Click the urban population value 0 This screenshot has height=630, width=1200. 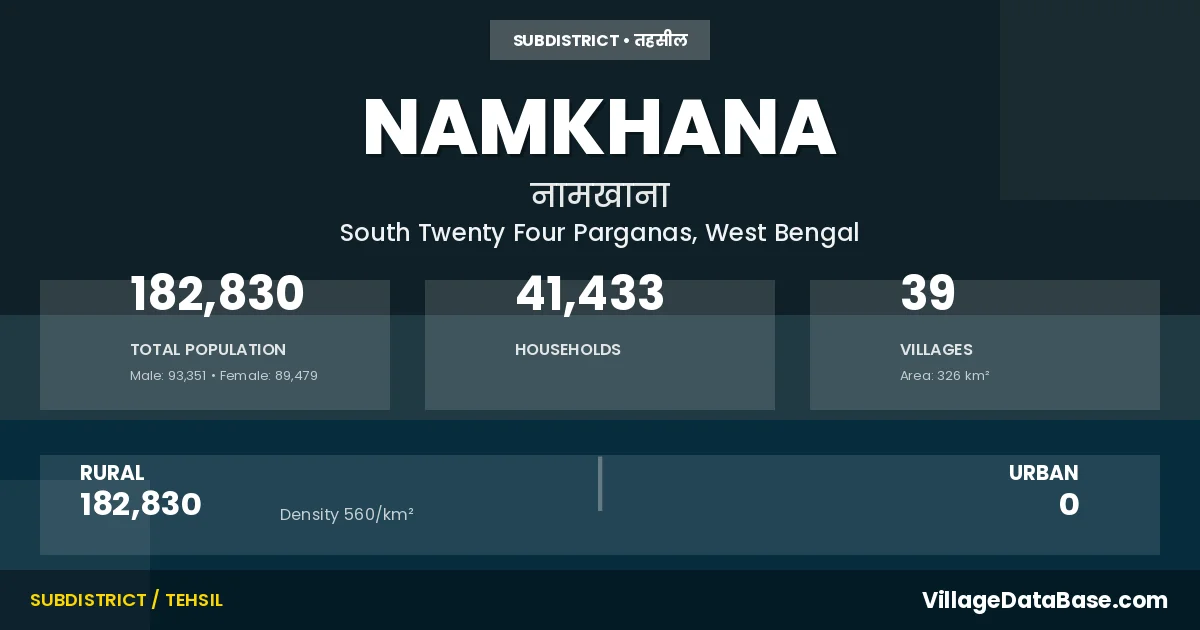coord(1069,505)
